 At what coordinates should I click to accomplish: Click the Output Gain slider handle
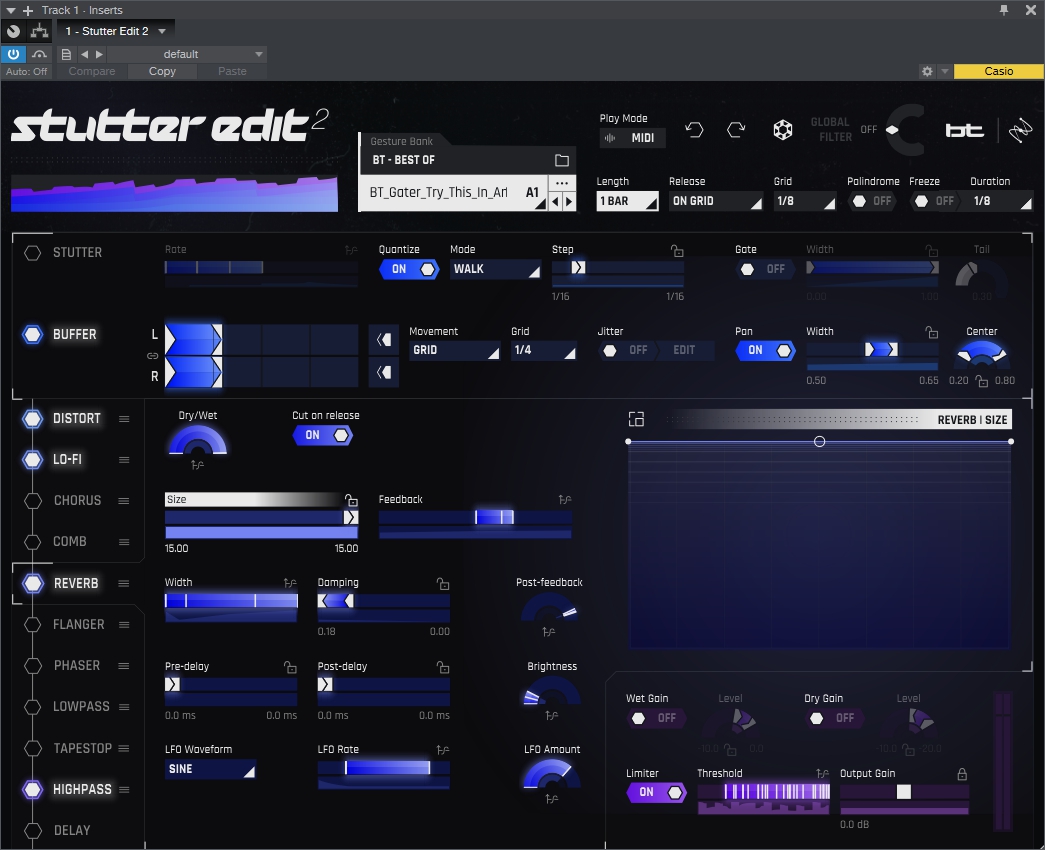point(904,792)
